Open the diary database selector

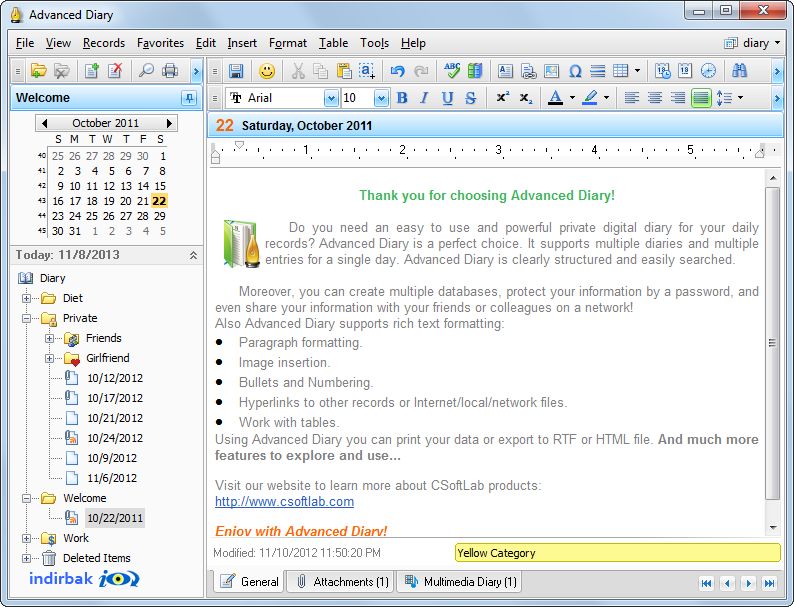(x=752, y=43)
